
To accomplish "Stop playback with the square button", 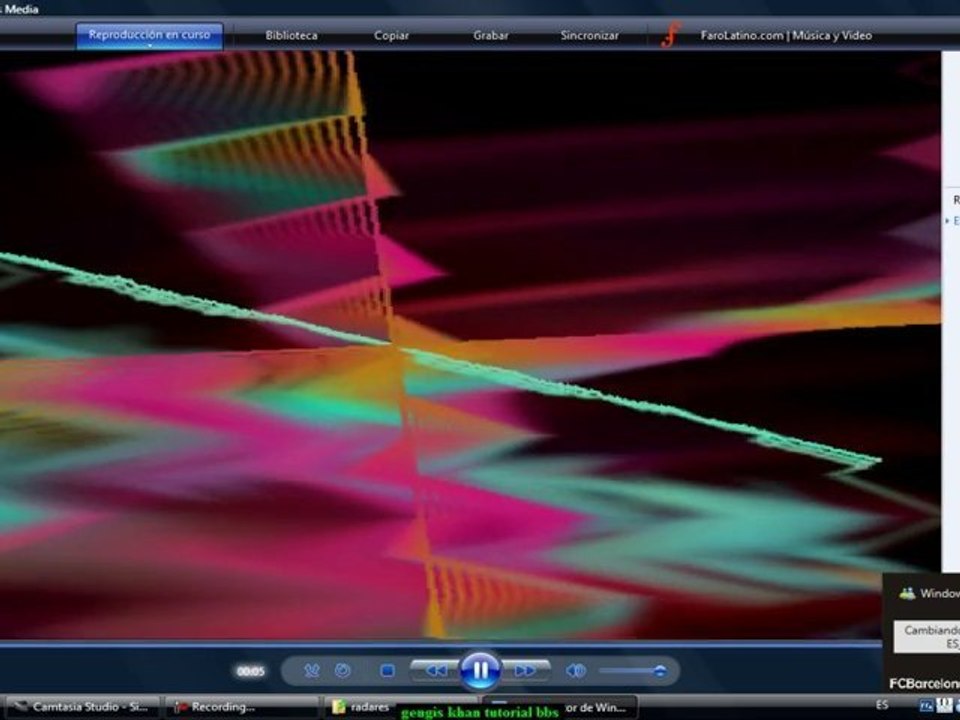I will tap(387, 671).
